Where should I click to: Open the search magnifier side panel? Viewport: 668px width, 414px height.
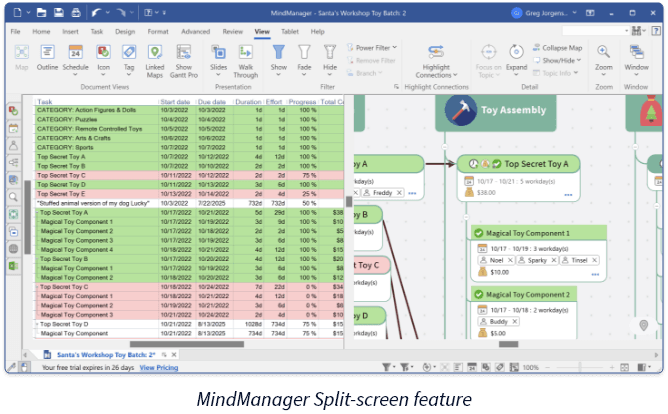(x=14, y=197)
